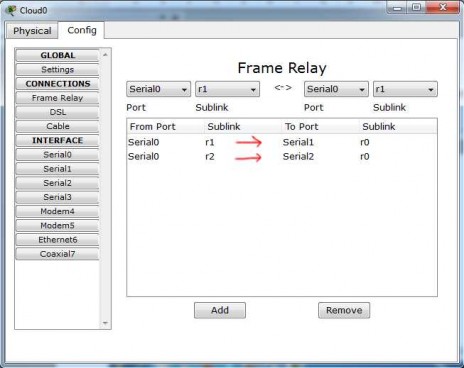Open the DSL connections page

click(57, 112)
